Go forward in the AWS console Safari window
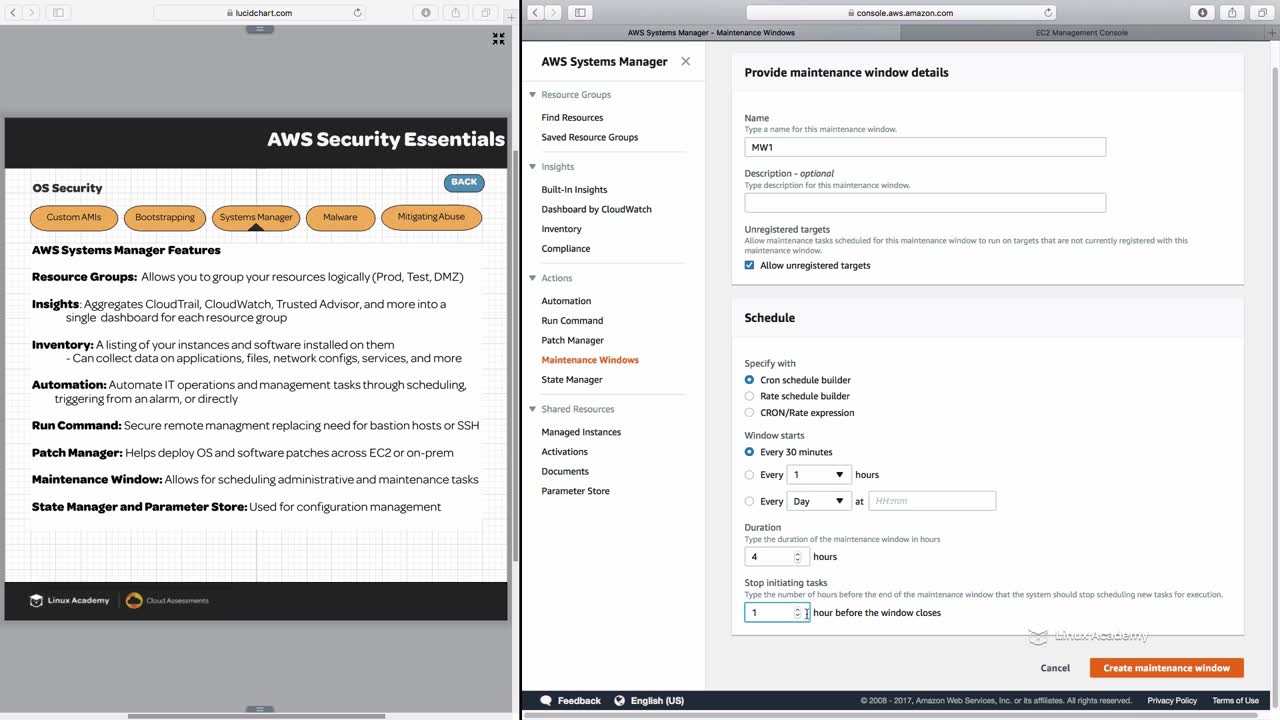 point(554,13)
